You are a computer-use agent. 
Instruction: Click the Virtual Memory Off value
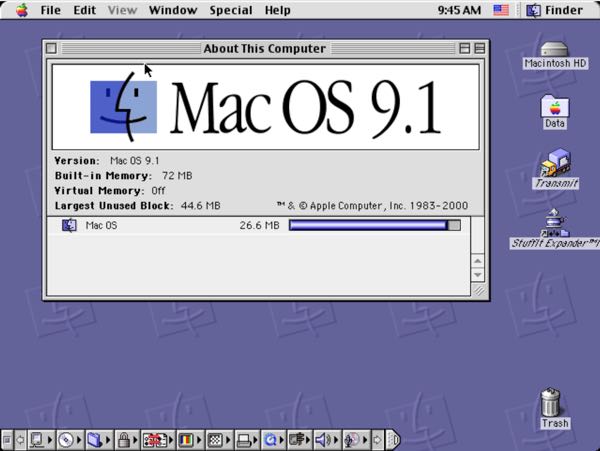158,190
